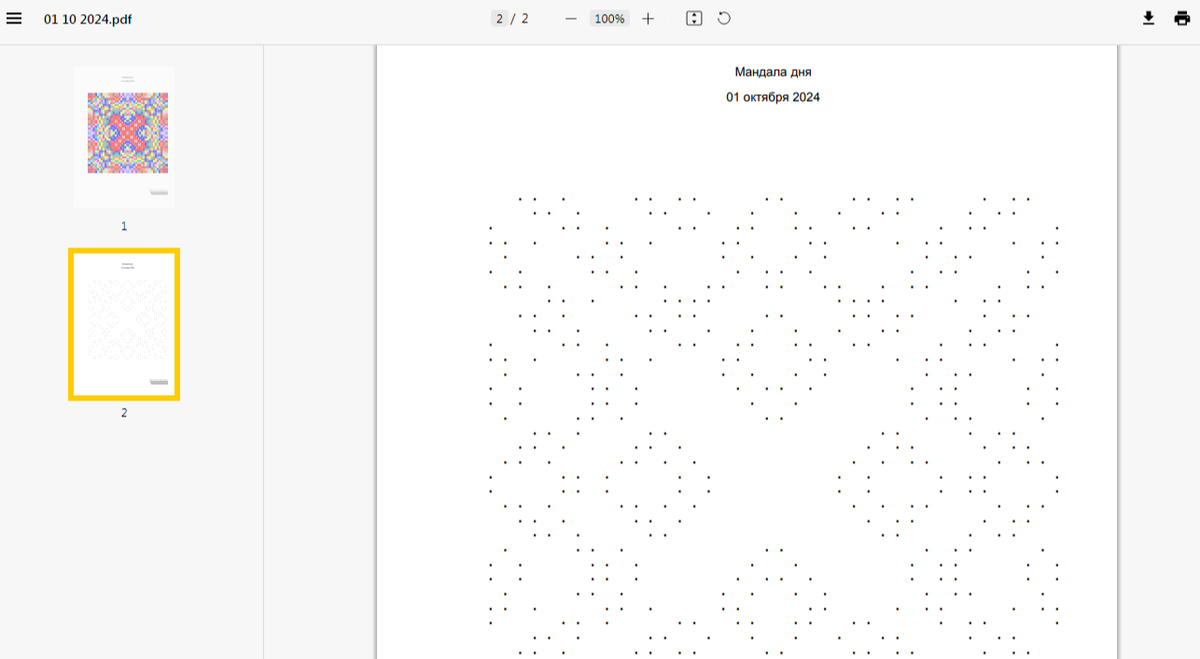Click the page label '1' under thumbnail

[x=124, y=226]
